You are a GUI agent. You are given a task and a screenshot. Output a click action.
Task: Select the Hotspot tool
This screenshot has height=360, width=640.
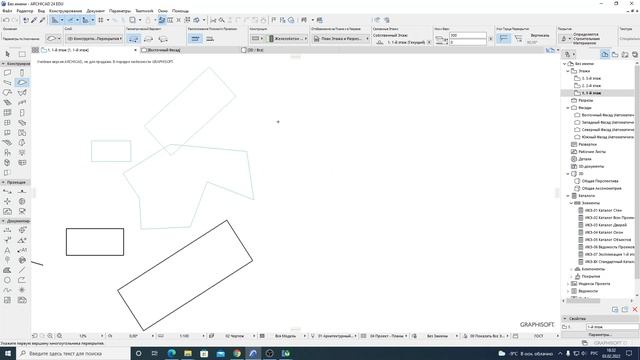(x=22, y=290)
